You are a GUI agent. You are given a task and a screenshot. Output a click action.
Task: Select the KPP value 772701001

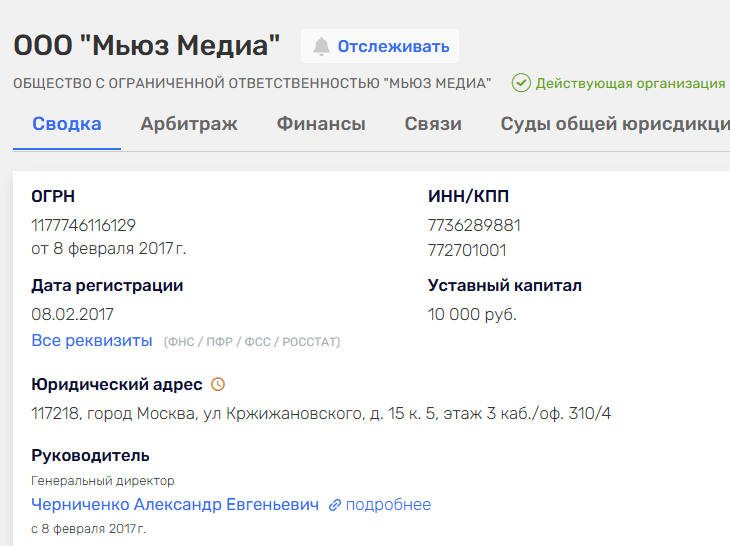[467, 250]
